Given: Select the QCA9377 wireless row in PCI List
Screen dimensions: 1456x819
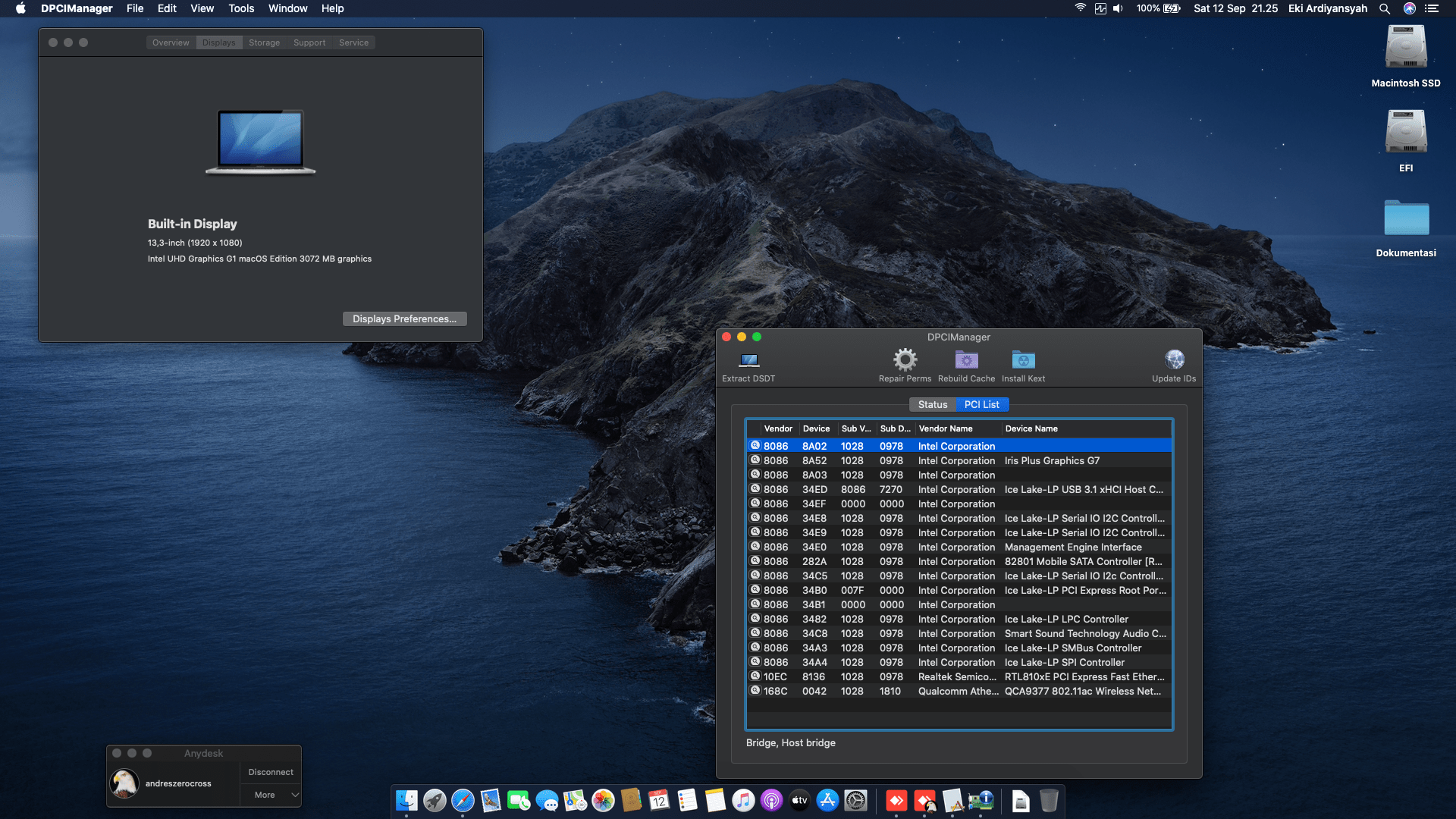Looking at the screenshot, I should click(958, 691).
